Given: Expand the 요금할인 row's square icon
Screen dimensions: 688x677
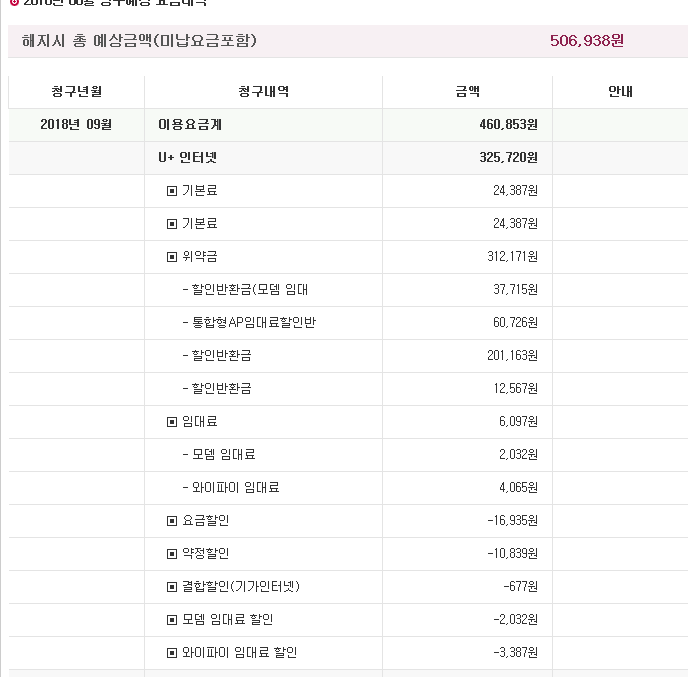Looking at the screenshot, I should (x=172, y=521).
